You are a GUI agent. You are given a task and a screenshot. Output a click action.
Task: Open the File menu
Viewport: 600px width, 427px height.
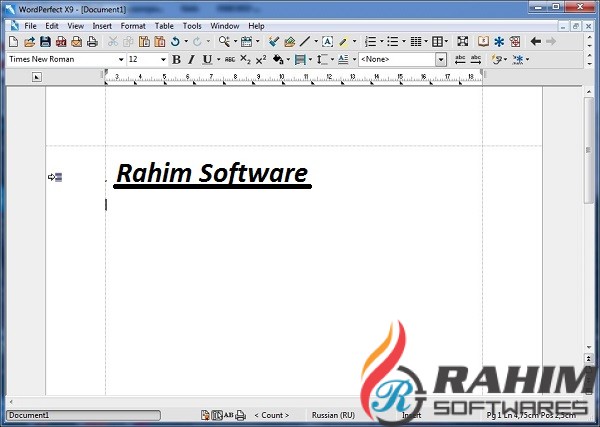click(30, 26)
